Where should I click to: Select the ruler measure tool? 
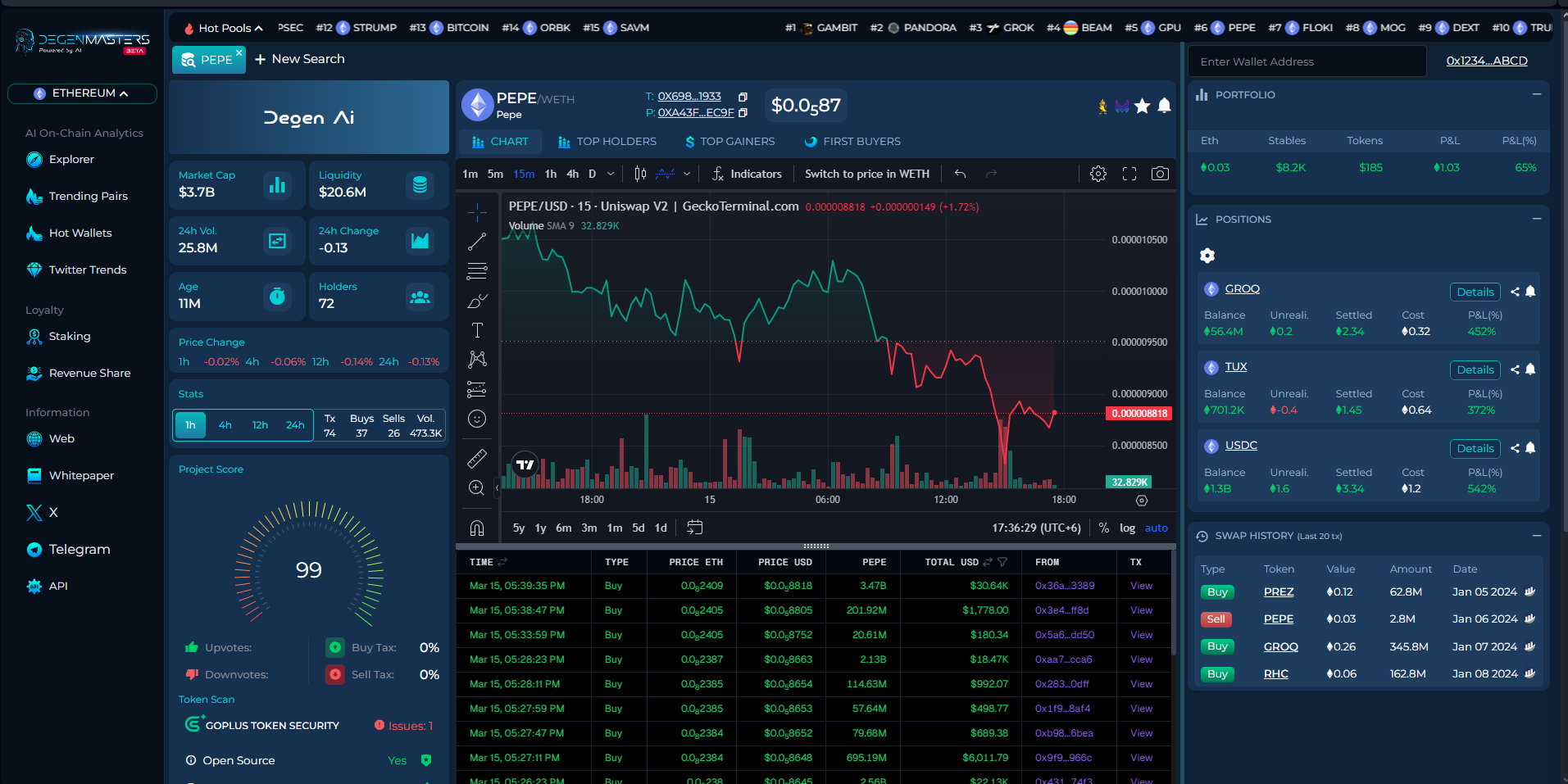477,459
